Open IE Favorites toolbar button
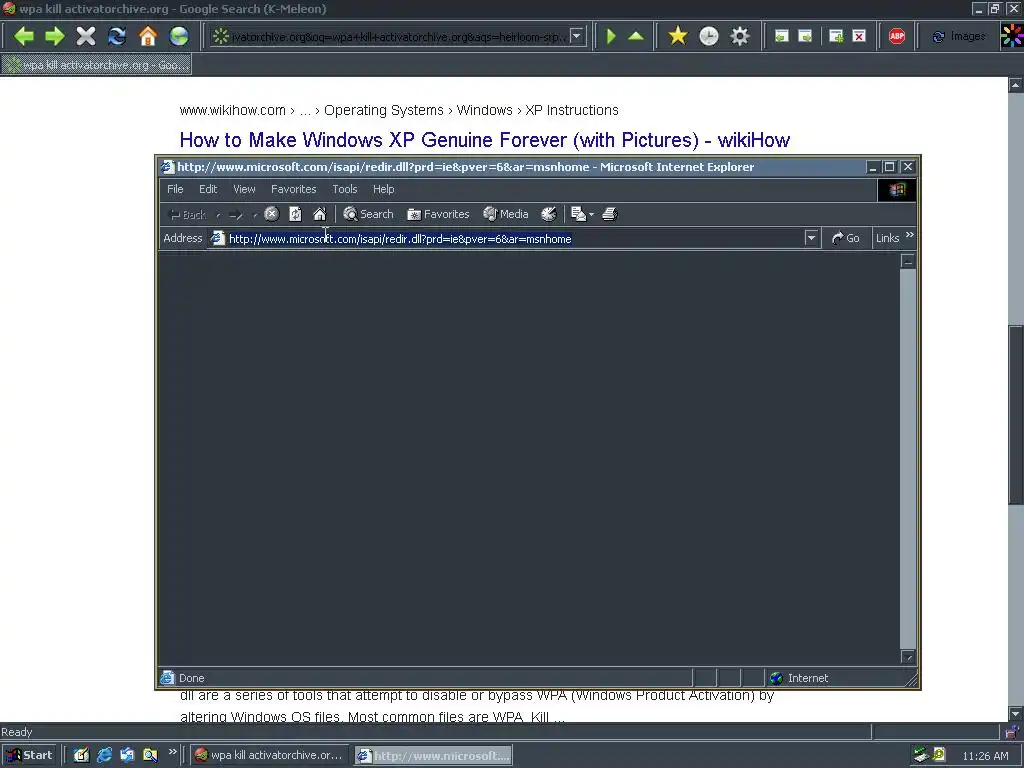Image resolution: width=1024 pixels, height=768 pixels. (438, 214)
